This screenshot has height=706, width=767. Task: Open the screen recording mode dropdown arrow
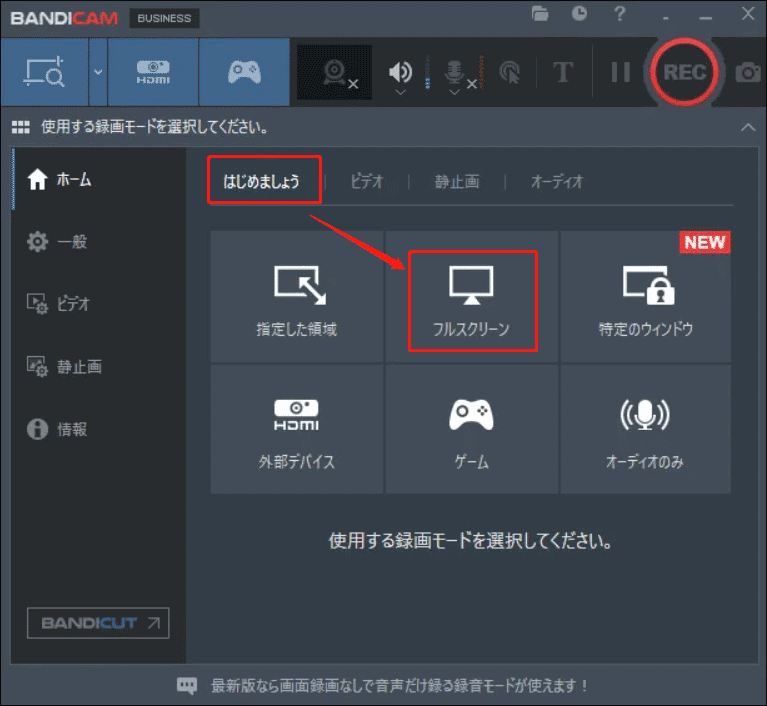(98, 72)
